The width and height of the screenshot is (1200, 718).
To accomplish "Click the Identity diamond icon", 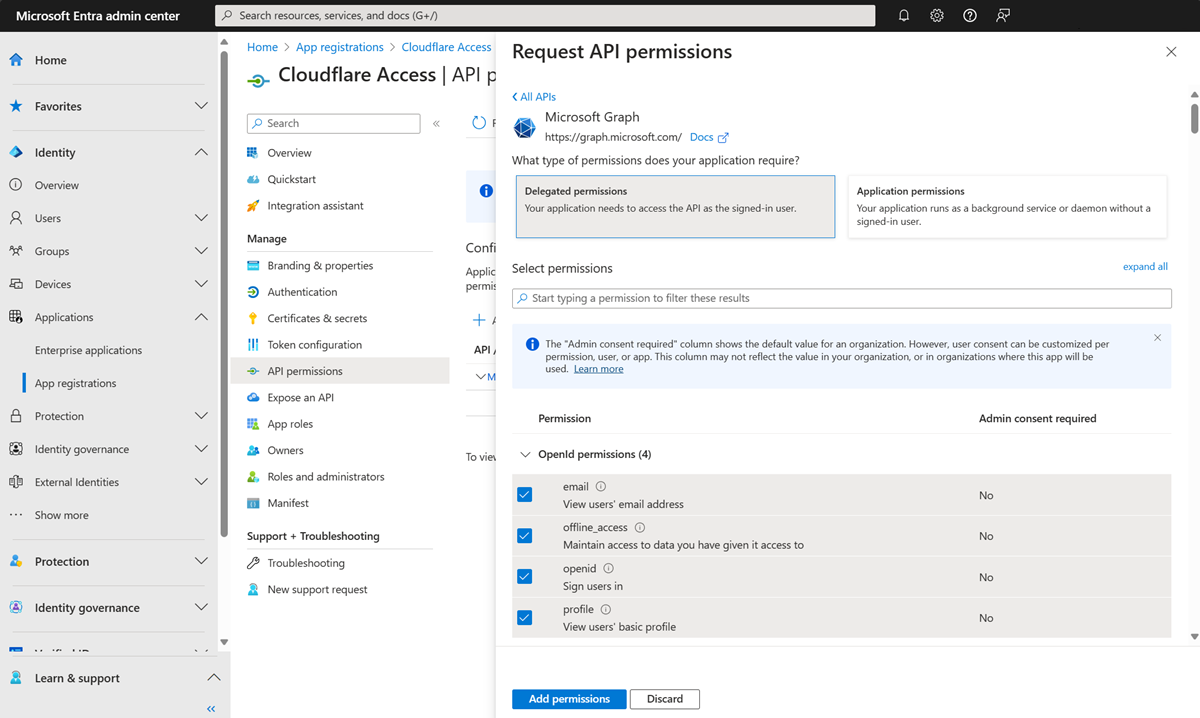I will coord(16,153).
